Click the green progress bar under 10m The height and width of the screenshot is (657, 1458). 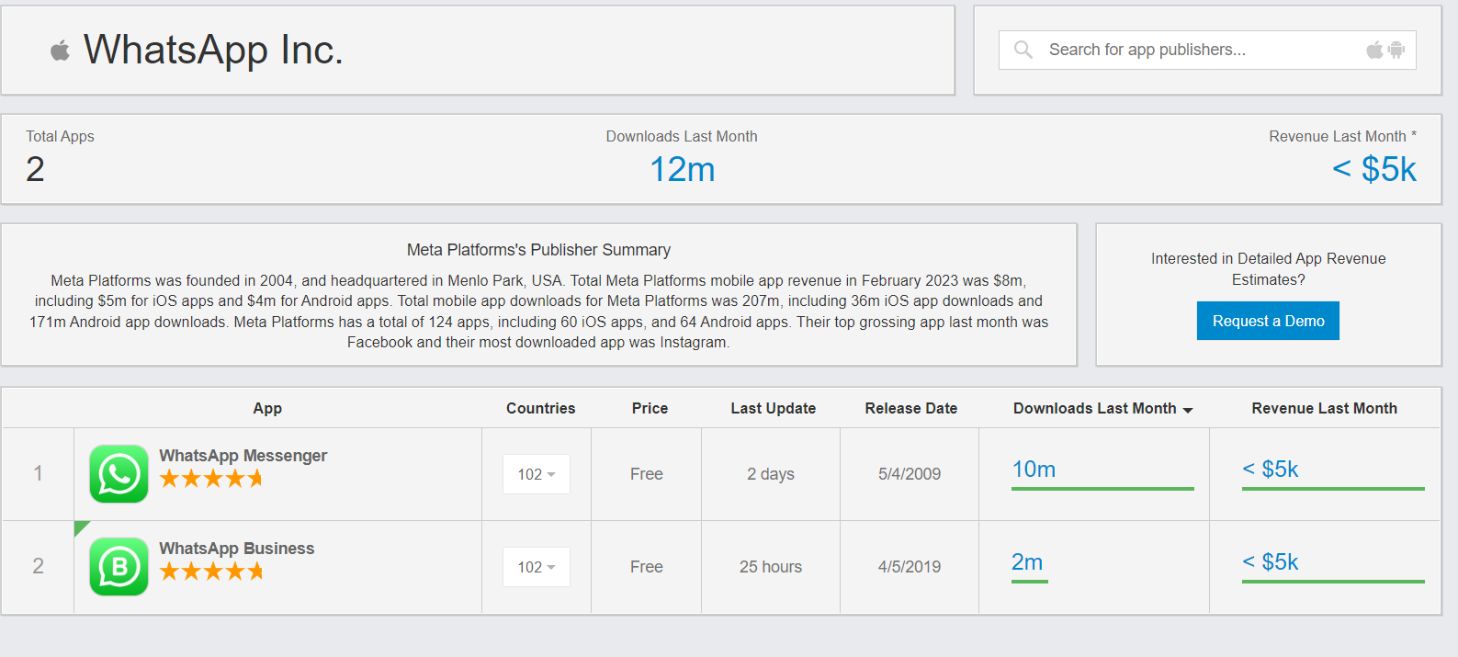1102,489
